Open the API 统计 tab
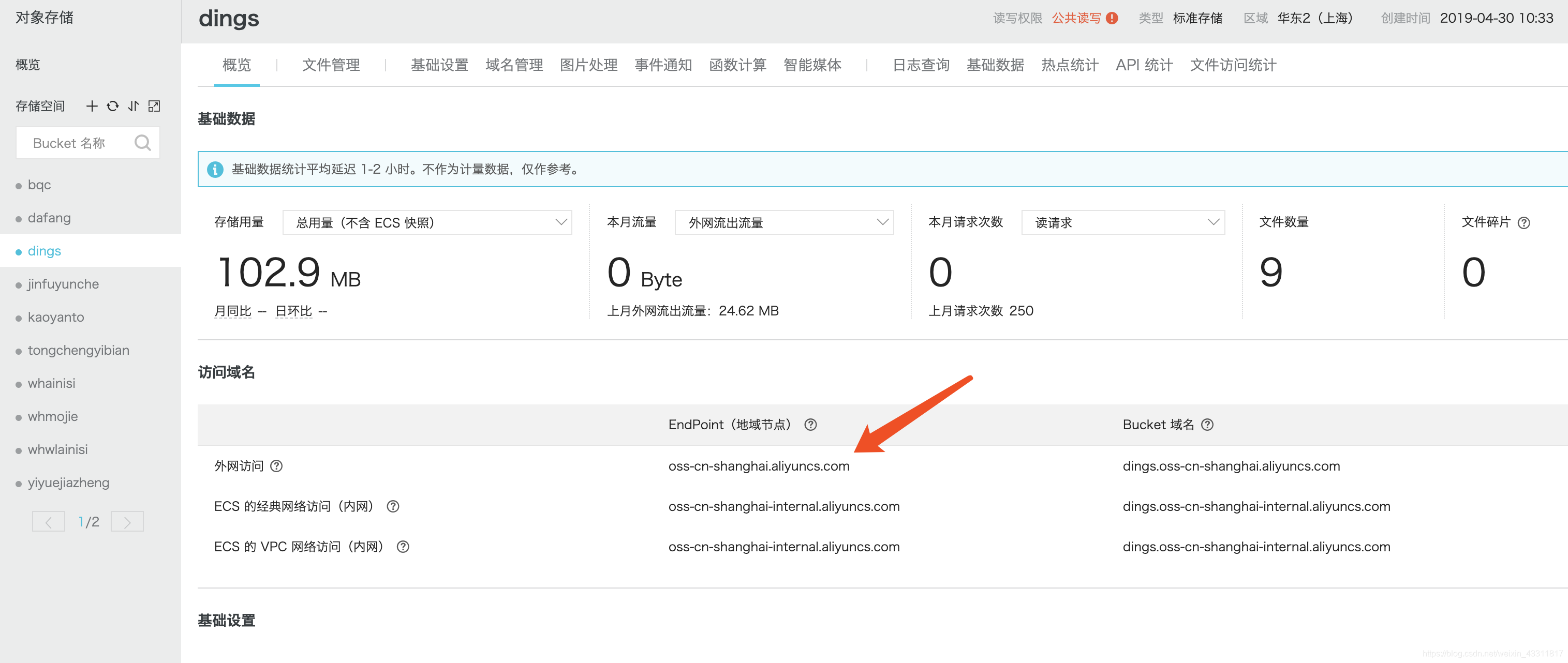Image resolution: width=1568 pixels, height=663 pixels. coord(1144,65)
